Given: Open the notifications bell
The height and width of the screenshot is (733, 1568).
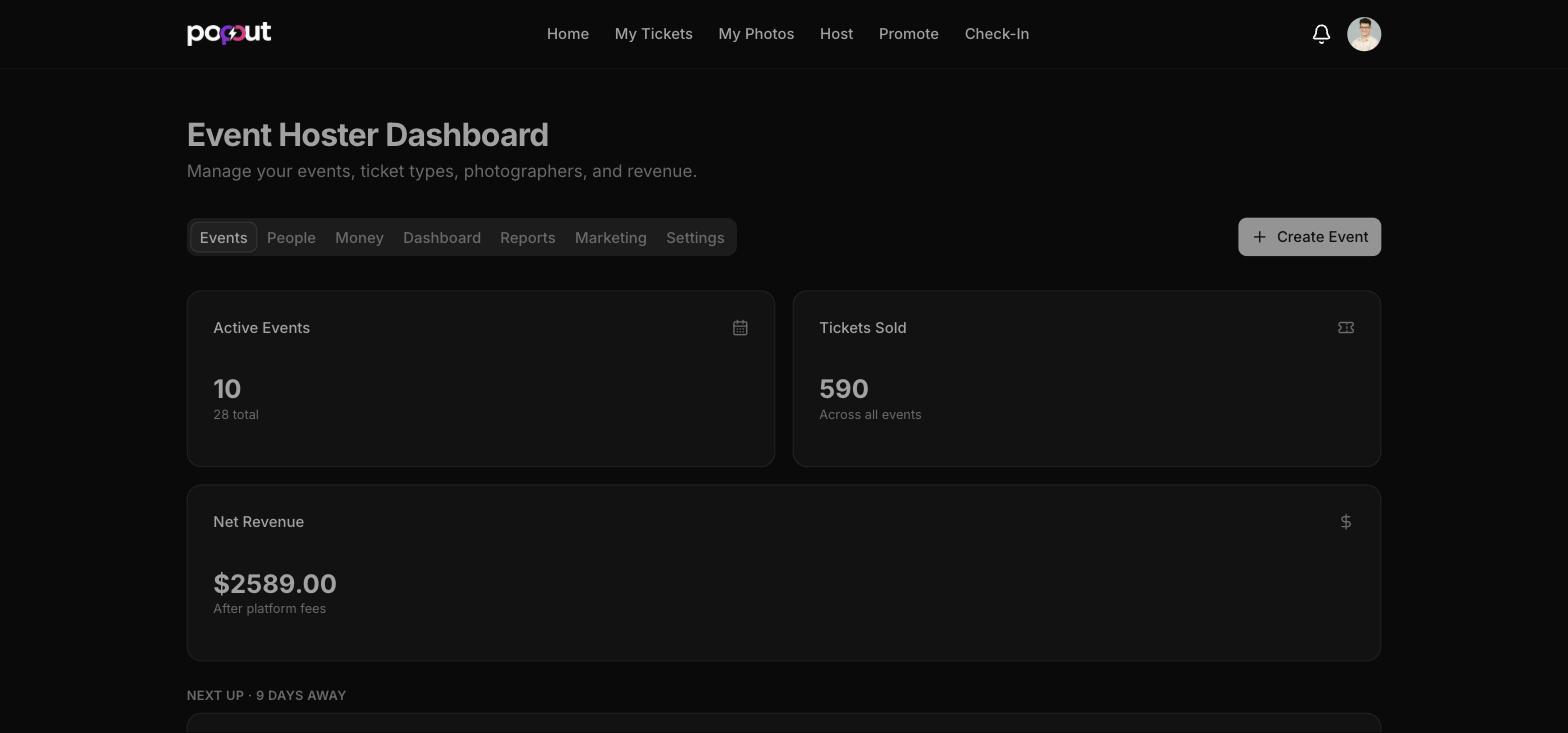Looking at the screenshot, I should [x=1321, y=34].
